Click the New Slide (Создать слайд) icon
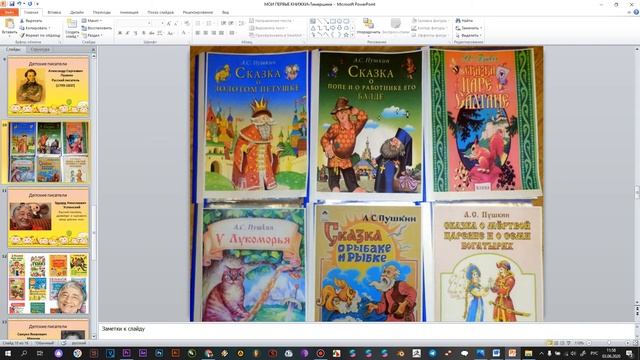 (x=72, y=28)
